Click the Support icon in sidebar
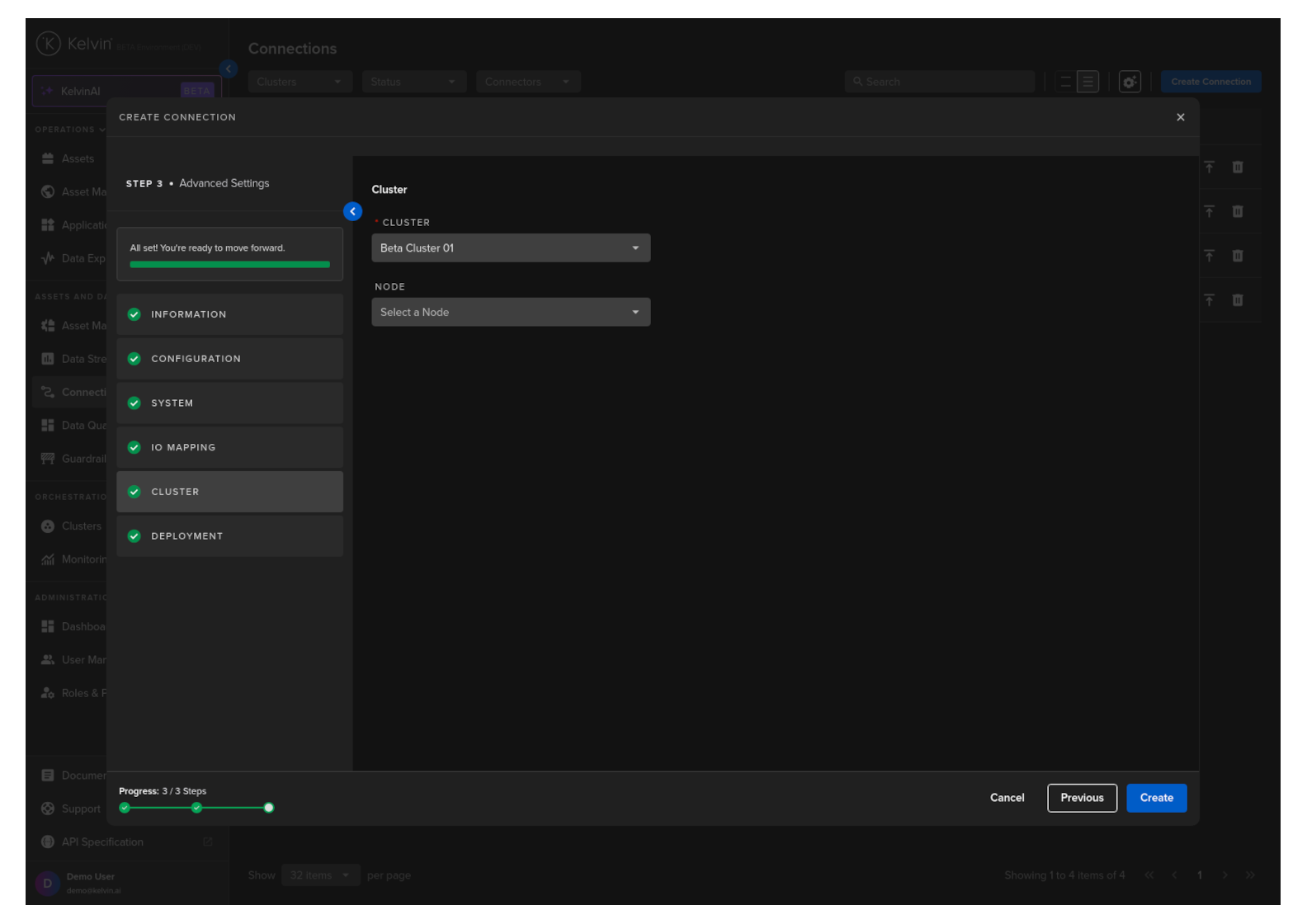The height and width of the screenshot is (924, 1307). point(48,809)
